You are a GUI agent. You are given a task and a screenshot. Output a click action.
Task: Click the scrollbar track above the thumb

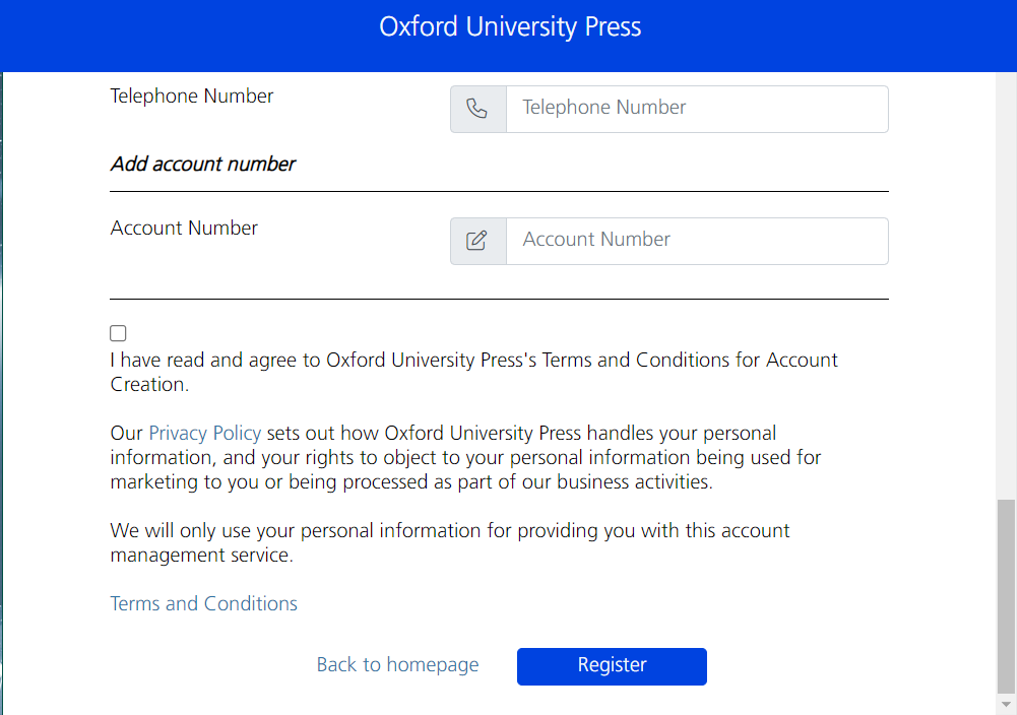[1006, 285]
